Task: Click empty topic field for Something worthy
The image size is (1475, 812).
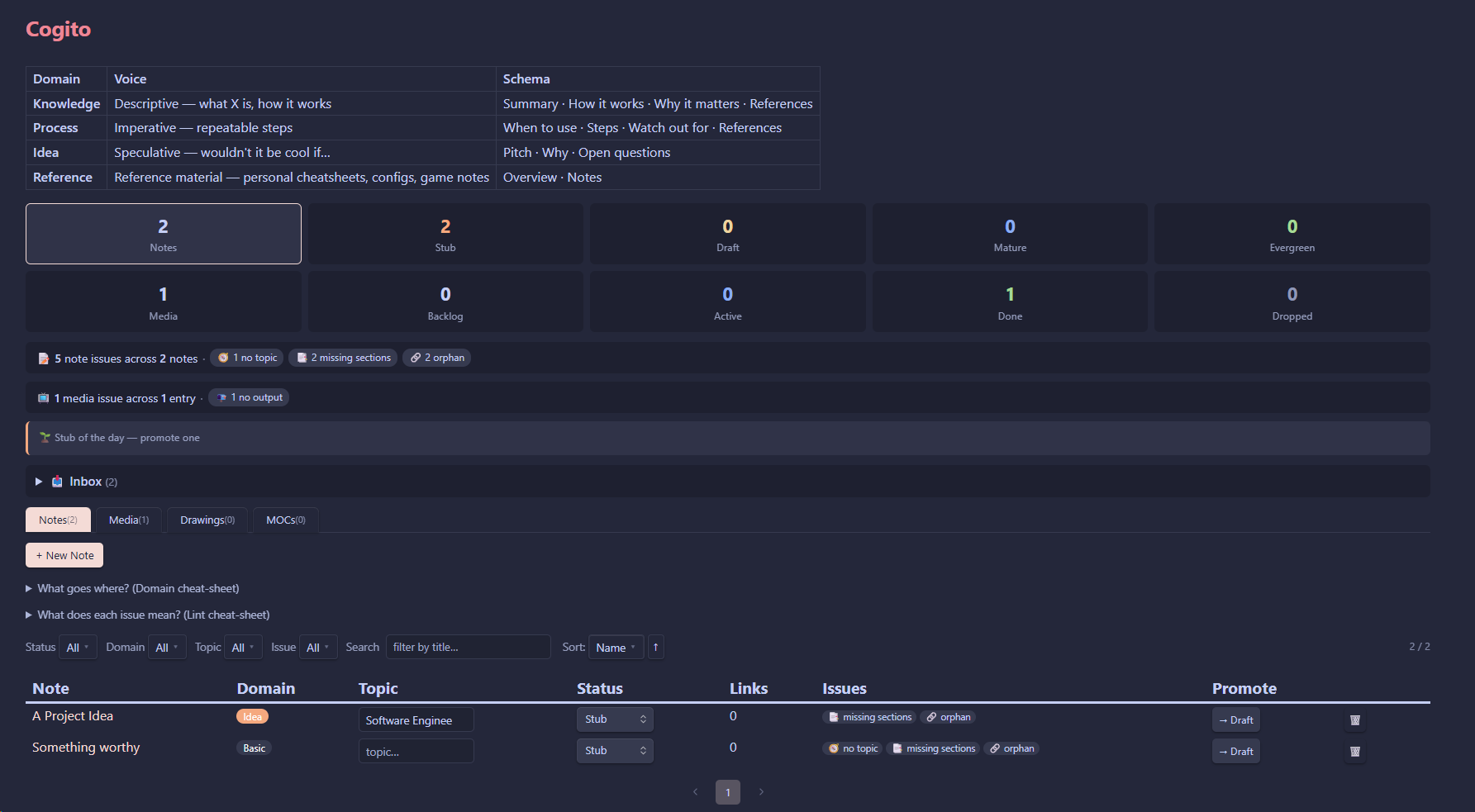Action: (416, 751)
